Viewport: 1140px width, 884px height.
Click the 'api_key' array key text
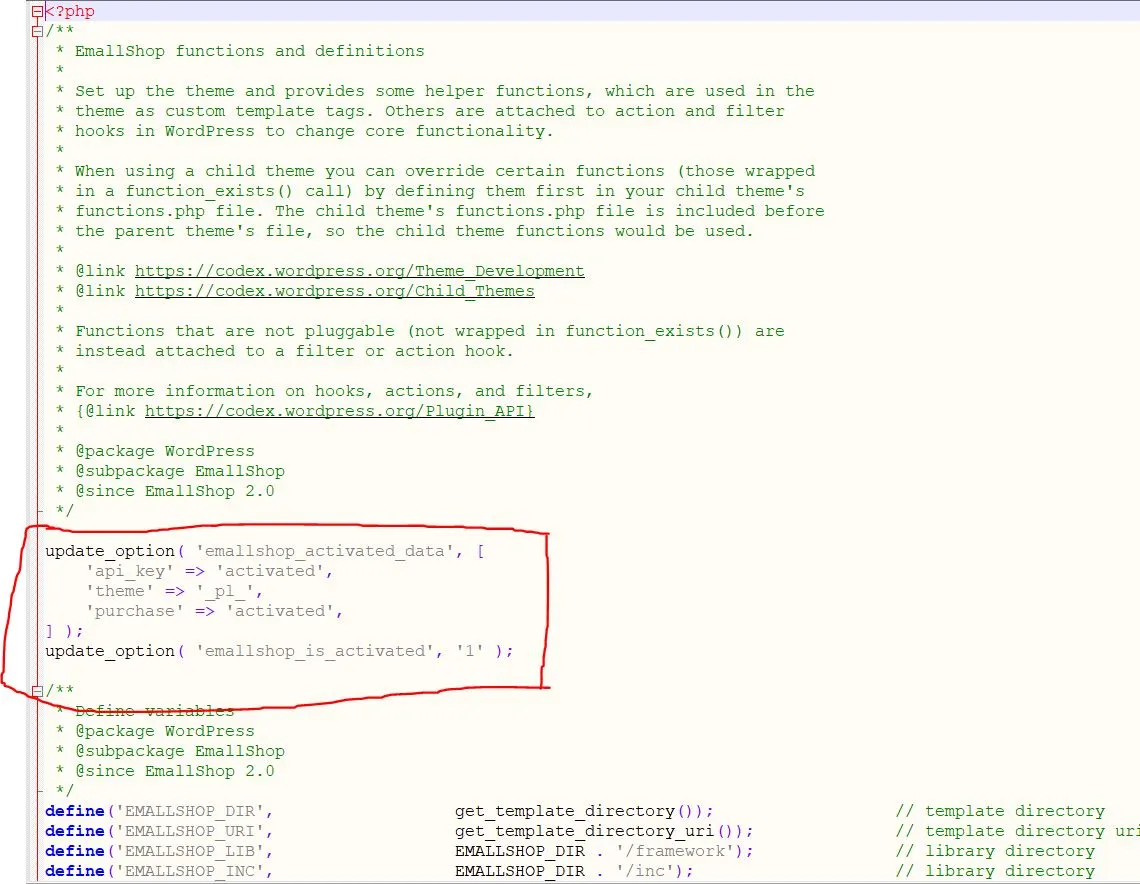[x=130, y=571]
